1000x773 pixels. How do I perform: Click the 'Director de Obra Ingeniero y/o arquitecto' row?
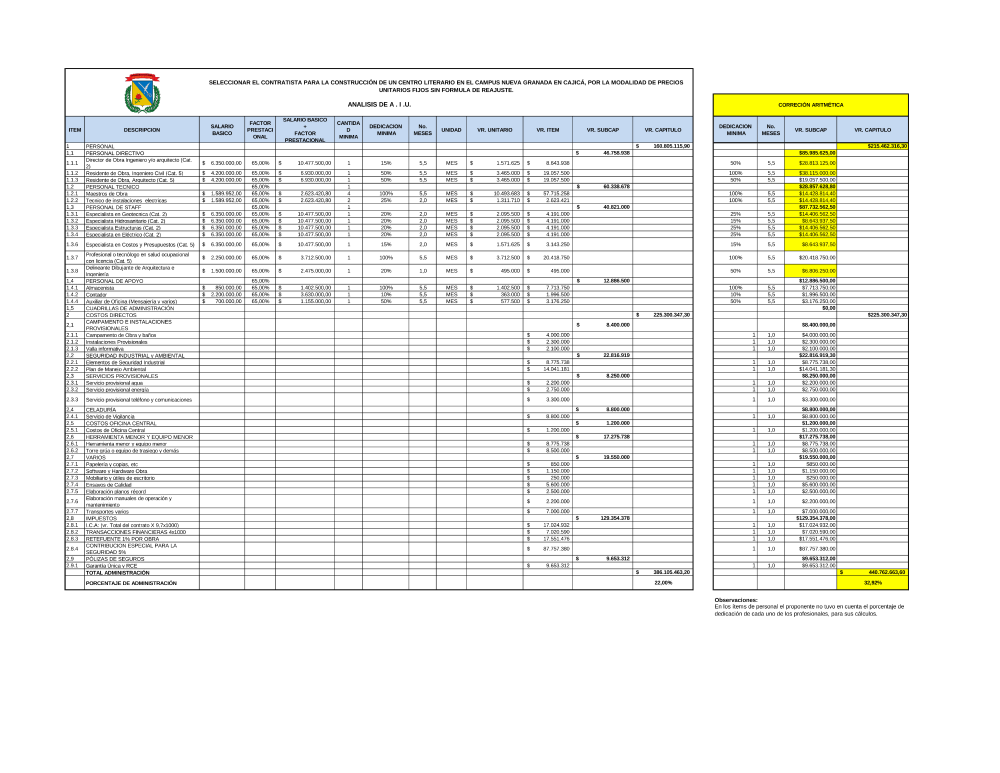coord(142,163)
